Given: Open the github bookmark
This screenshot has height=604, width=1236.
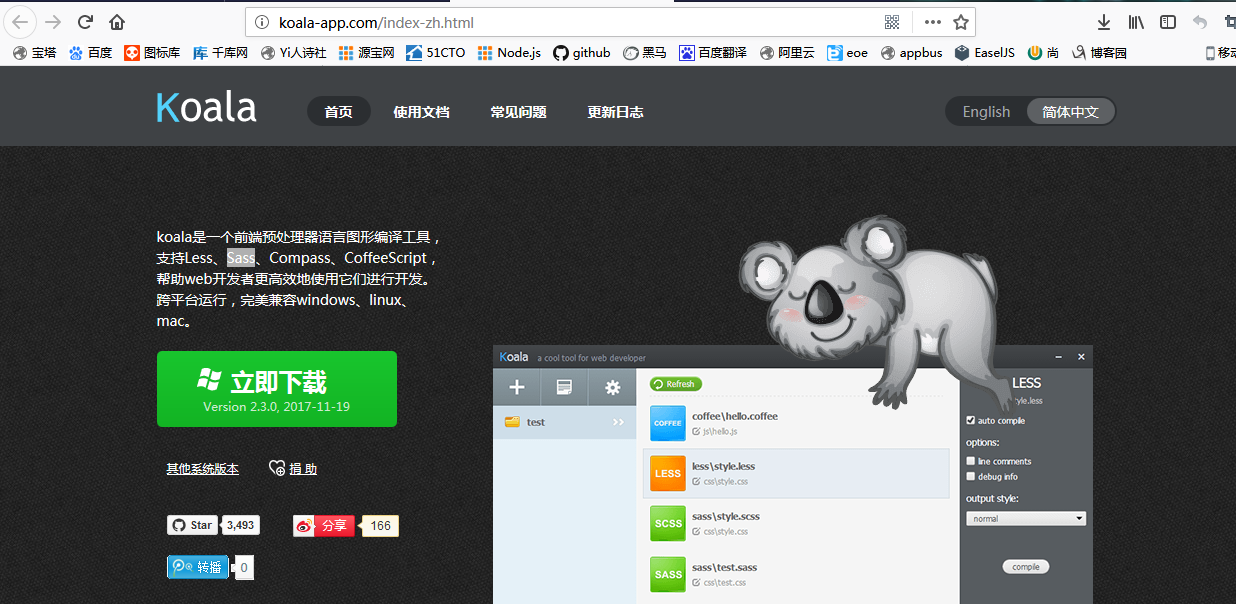Looking at the screenshot, I should 581,53.
